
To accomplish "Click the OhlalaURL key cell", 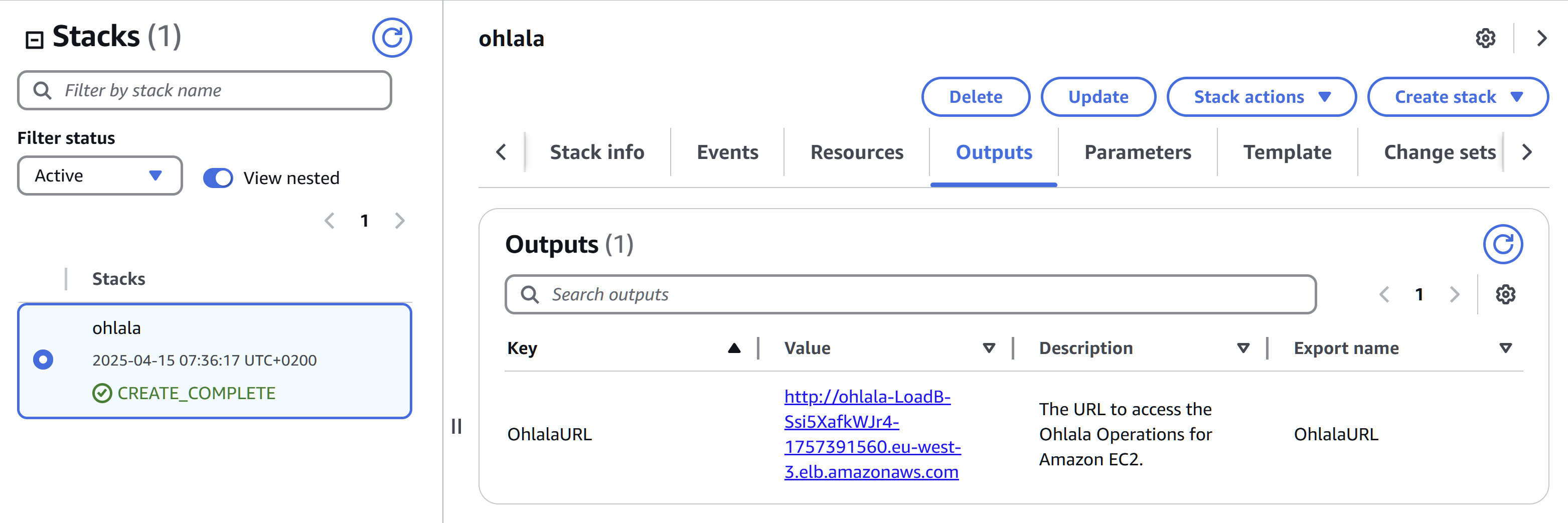I will coord(549,435).
